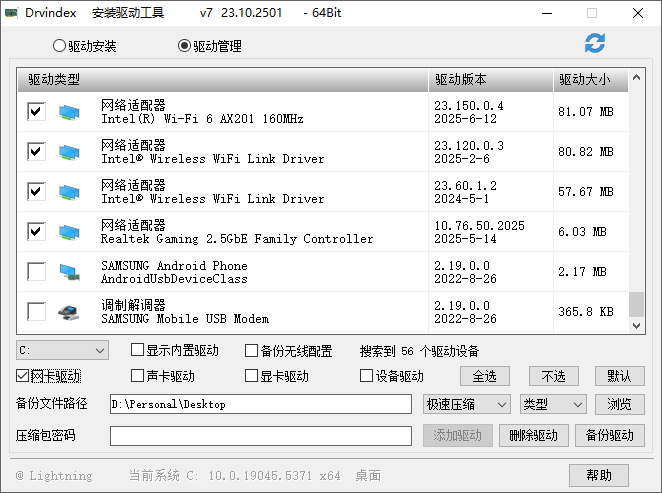Click network icon in 23.60.1.2 driver row

pyautogui.click(x=69, y=192)
